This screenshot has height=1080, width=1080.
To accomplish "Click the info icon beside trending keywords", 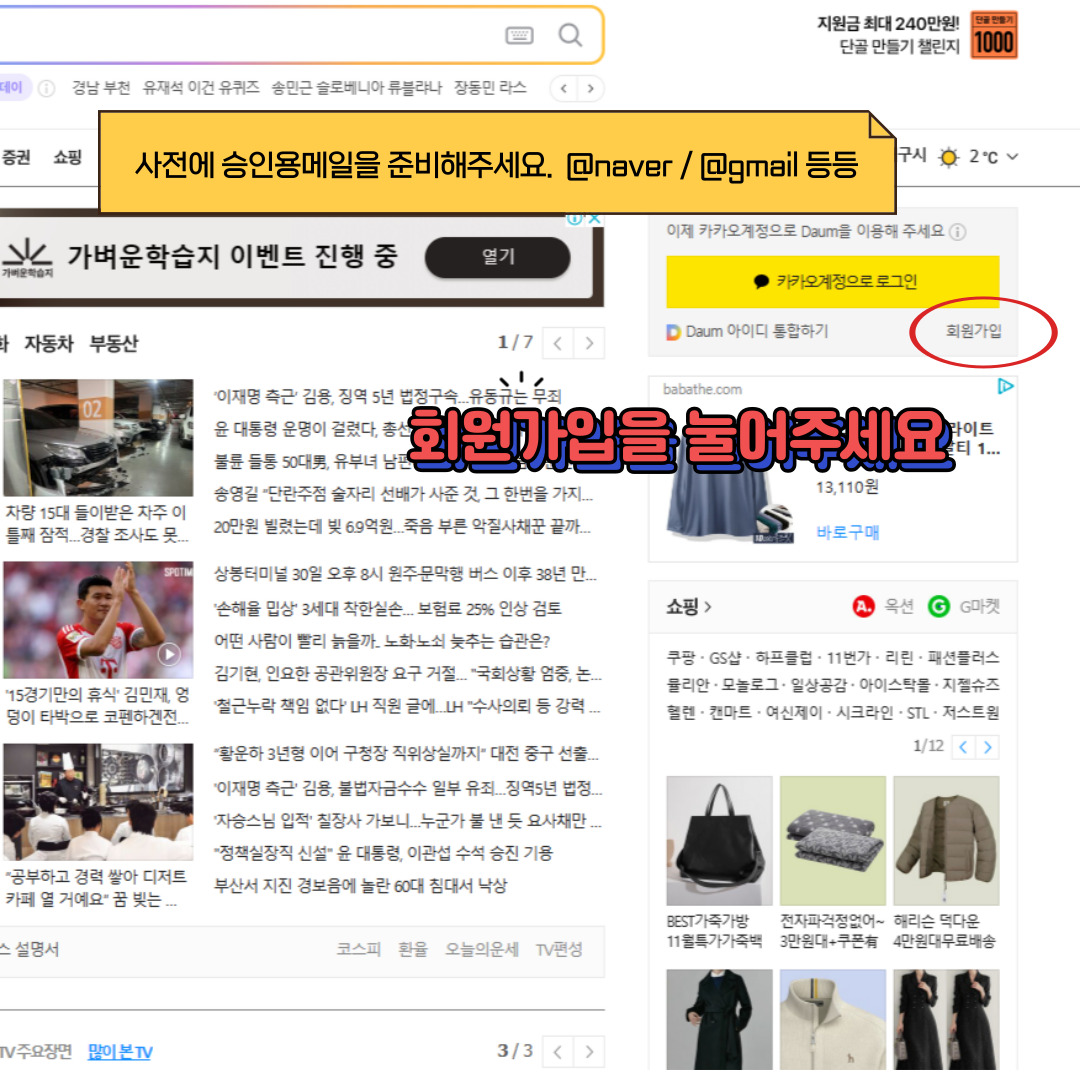I will (46, 88).
